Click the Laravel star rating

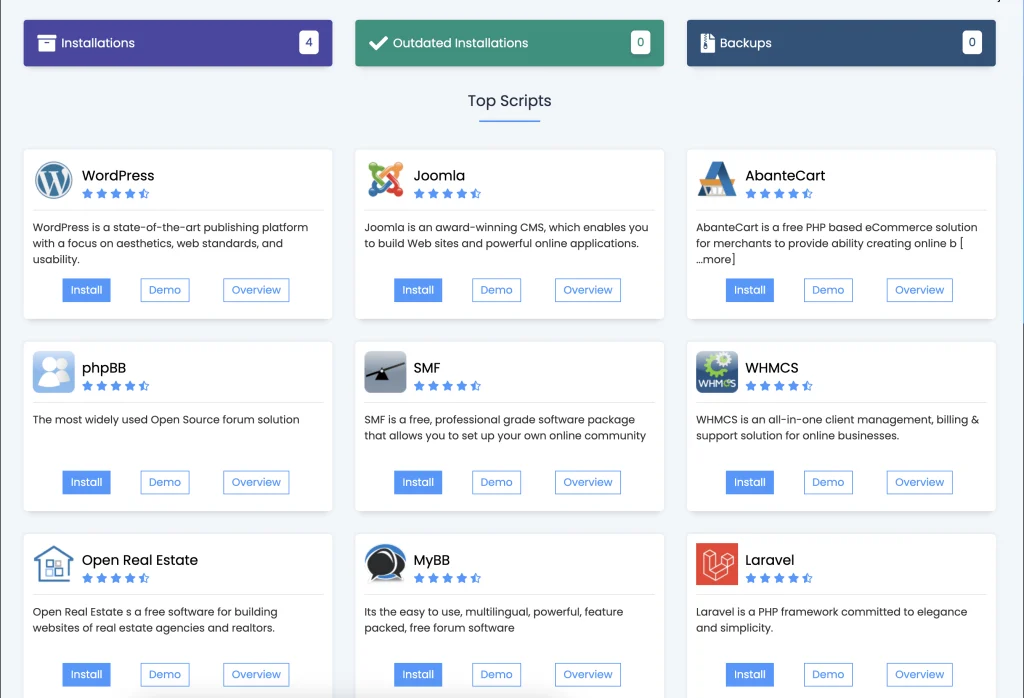point(779,578)
